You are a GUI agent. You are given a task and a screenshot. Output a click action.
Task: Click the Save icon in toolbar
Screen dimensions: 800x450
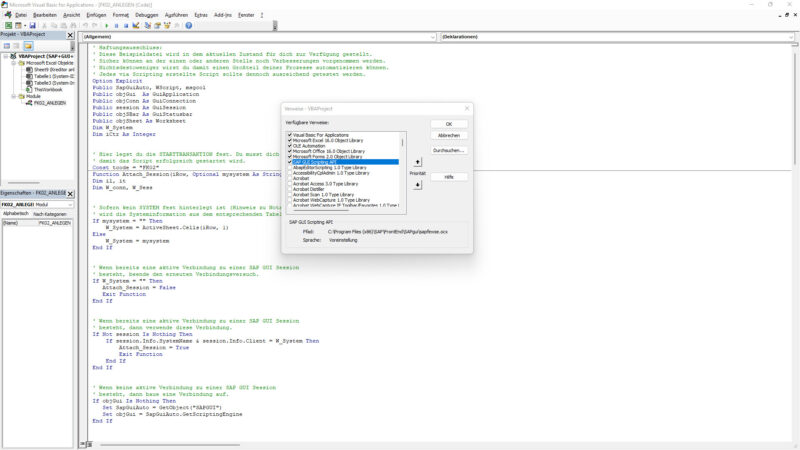point(32,25)
